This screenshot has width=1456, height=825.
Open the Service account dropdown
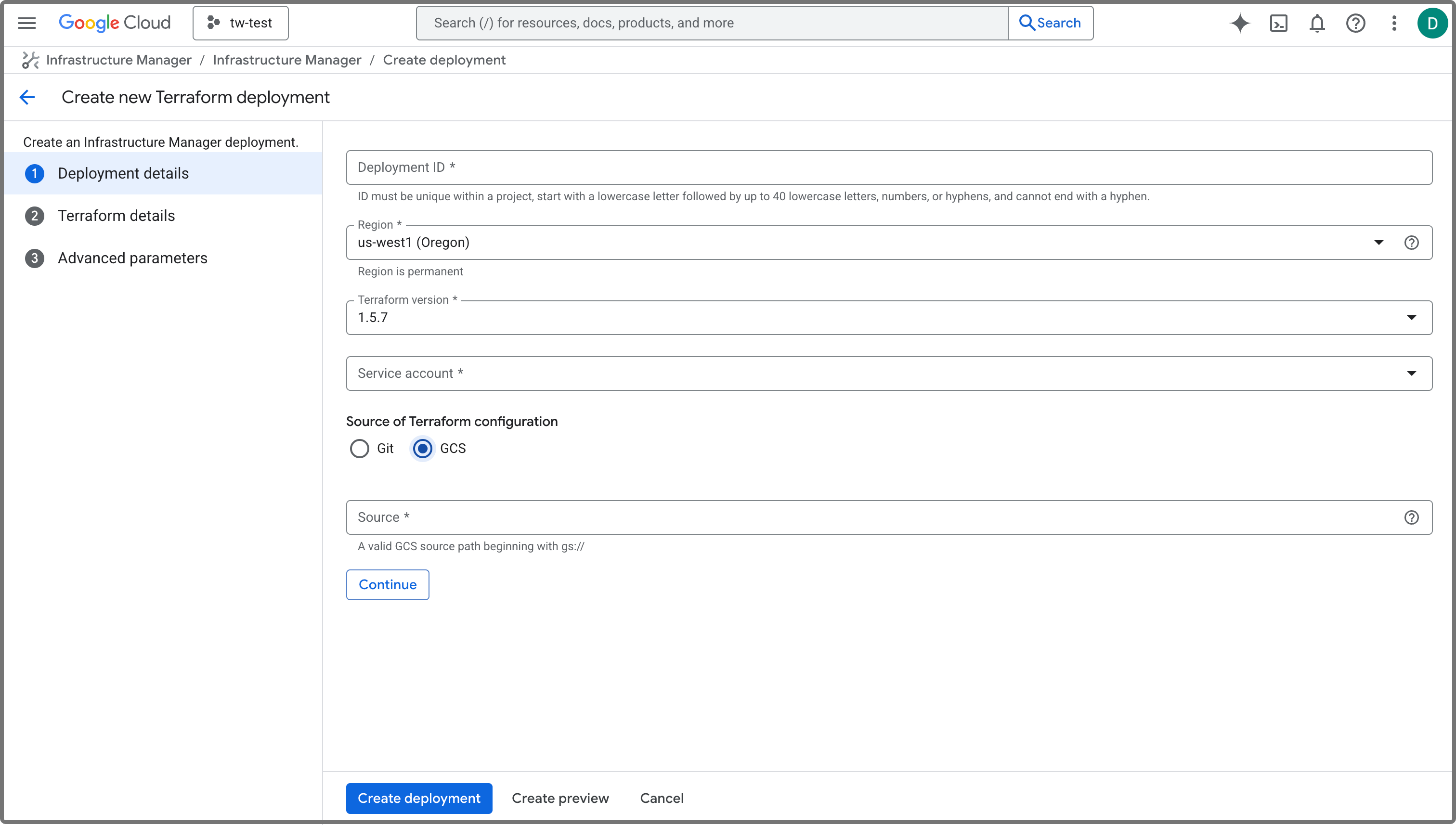1412,373
